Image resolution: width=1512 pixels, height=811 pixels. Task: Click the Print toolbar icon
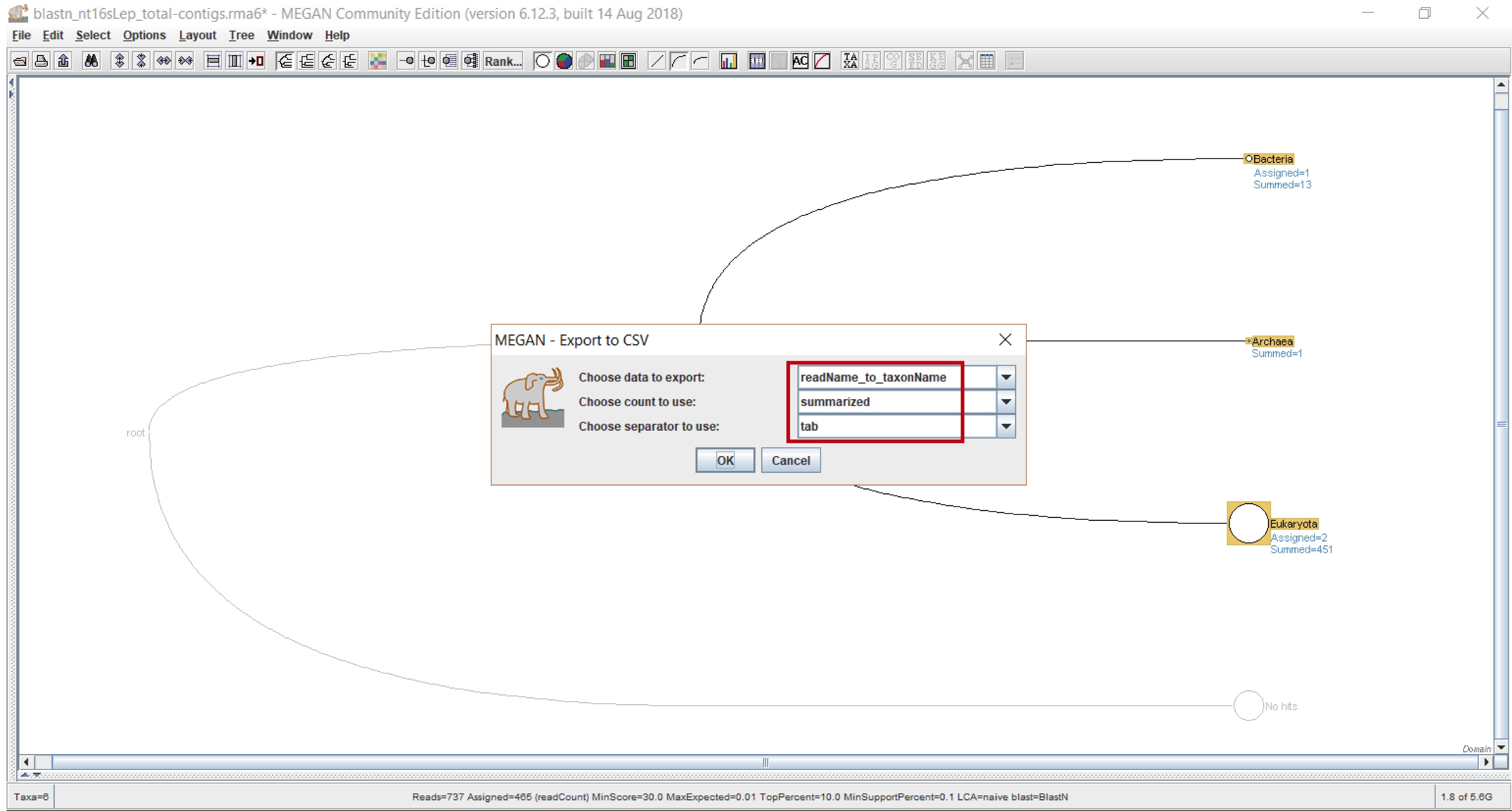pyautogui.click(x=42, y=61)
